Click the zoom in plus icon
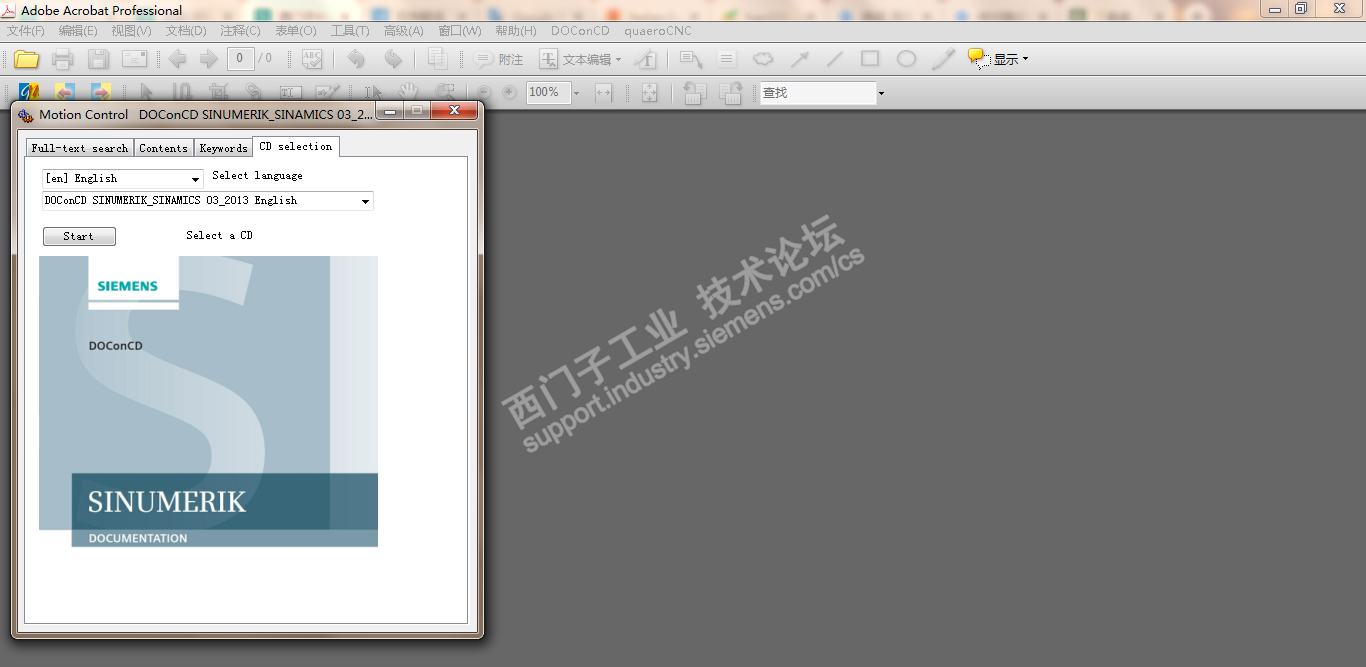 [510, 92]
